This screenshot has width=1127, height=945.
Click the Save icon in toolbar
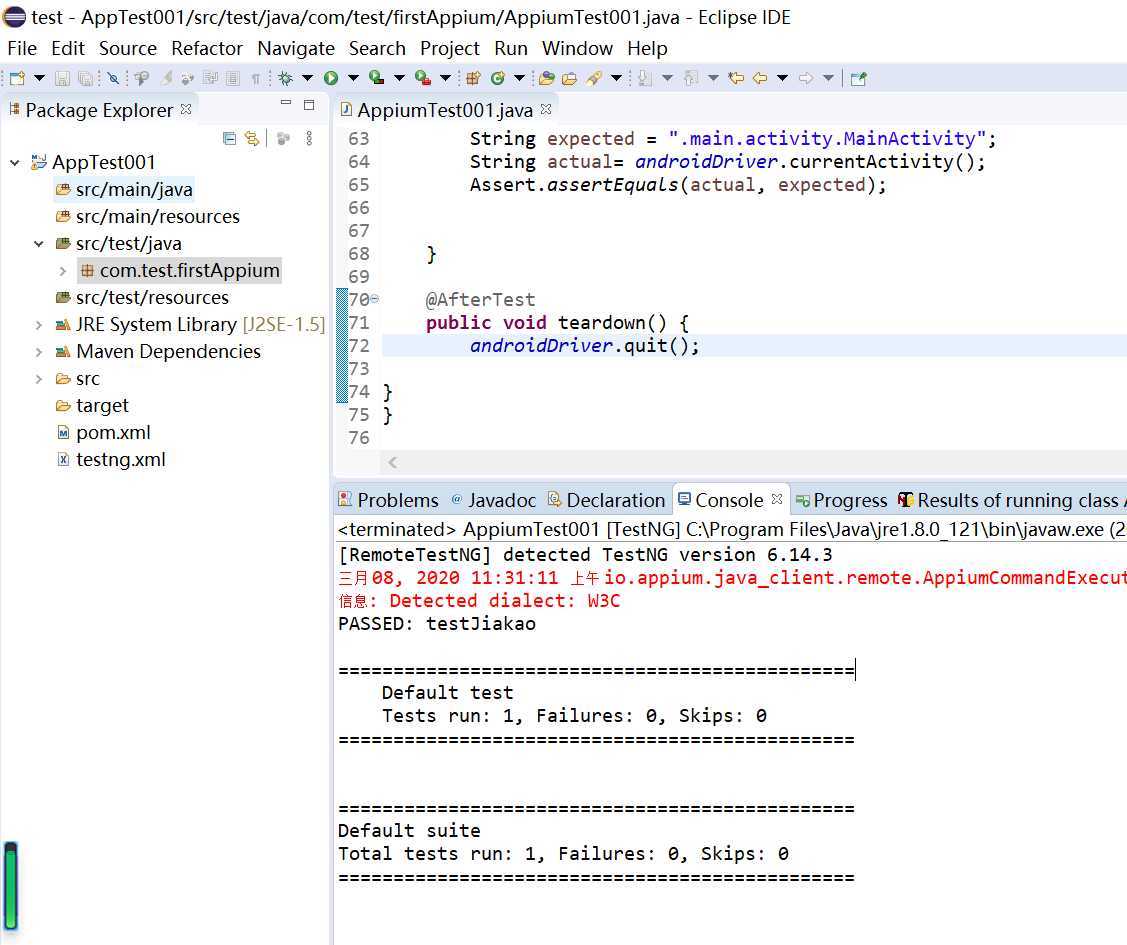63,78
